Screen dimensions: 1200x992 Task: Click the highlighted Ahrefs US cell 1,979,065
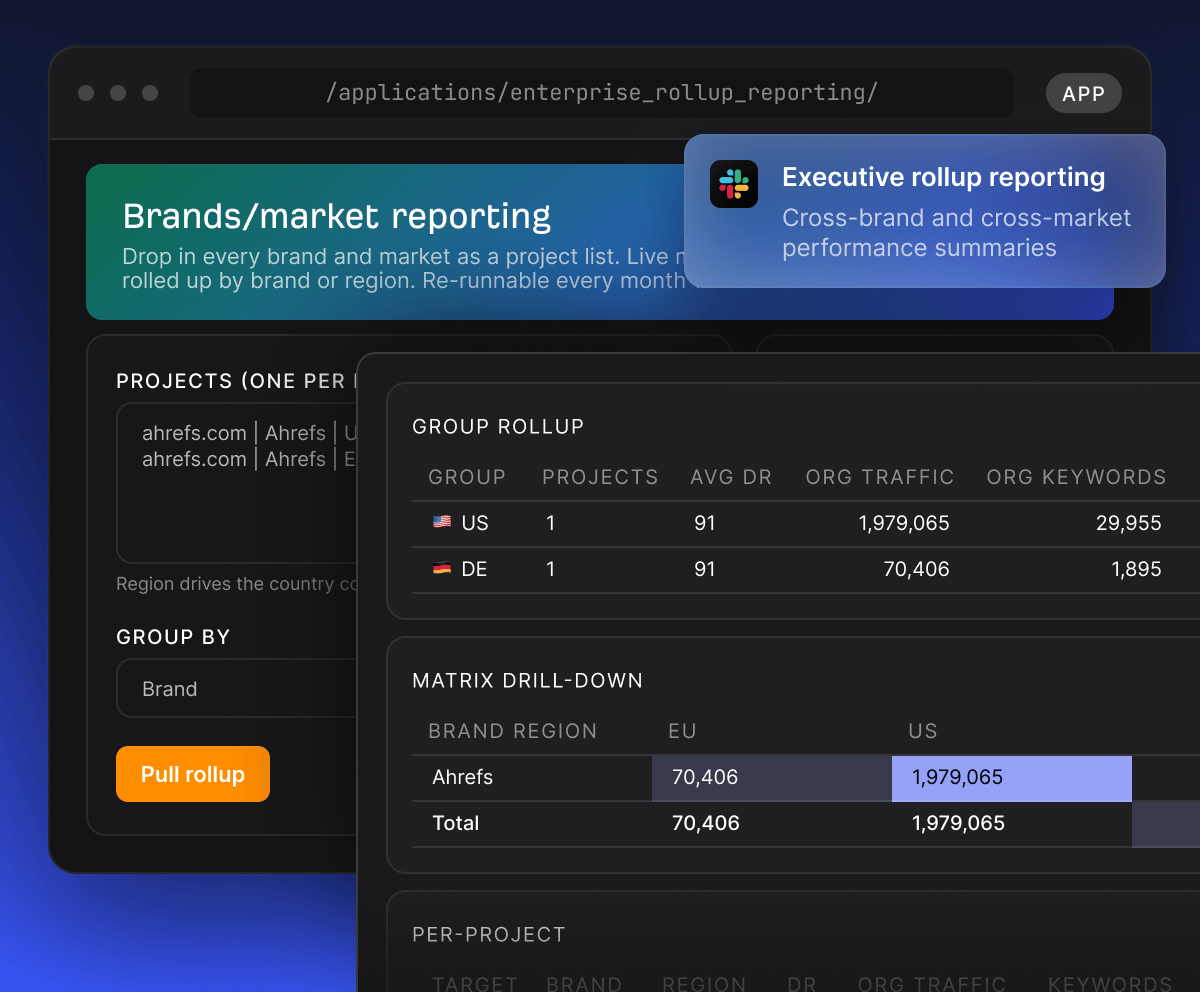(1012, 778)
